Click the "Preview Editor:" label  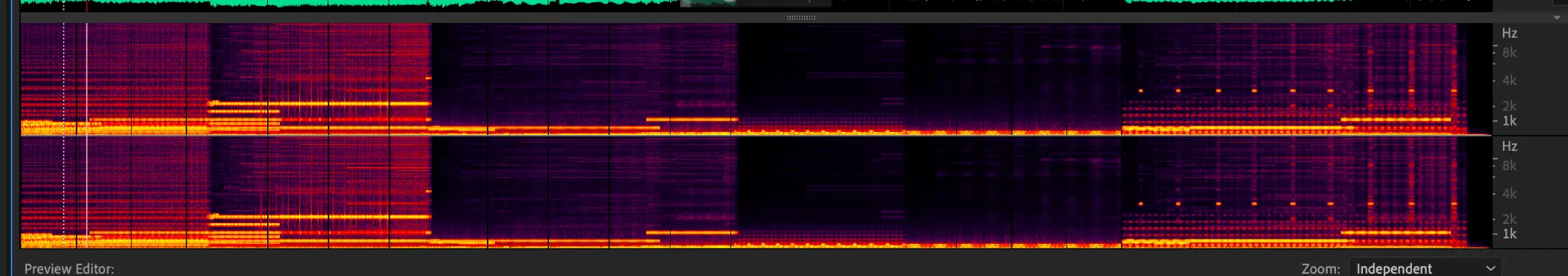[x=69, y=268]
